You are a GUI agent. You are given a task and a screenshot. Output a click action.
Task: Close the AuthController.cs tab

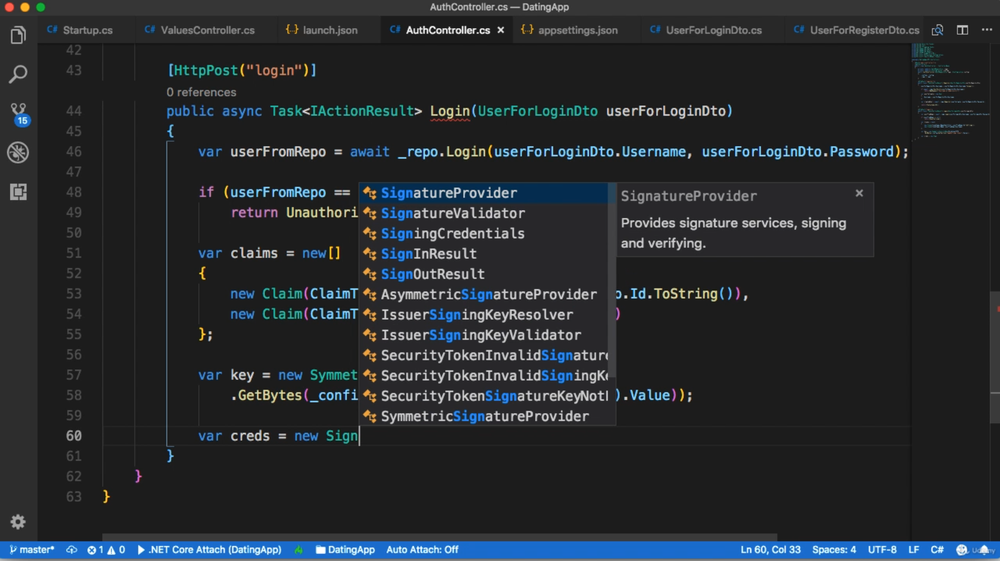coord(501,30)
